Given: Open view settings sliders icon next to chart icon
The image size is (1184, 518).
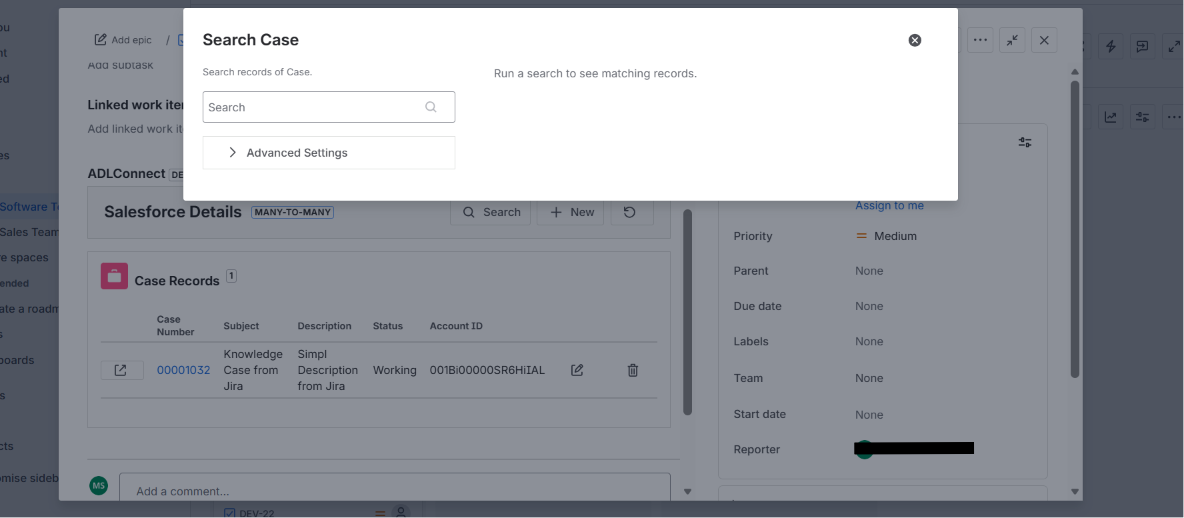Looking at the screenshot, I should [x=1142, y=117].
